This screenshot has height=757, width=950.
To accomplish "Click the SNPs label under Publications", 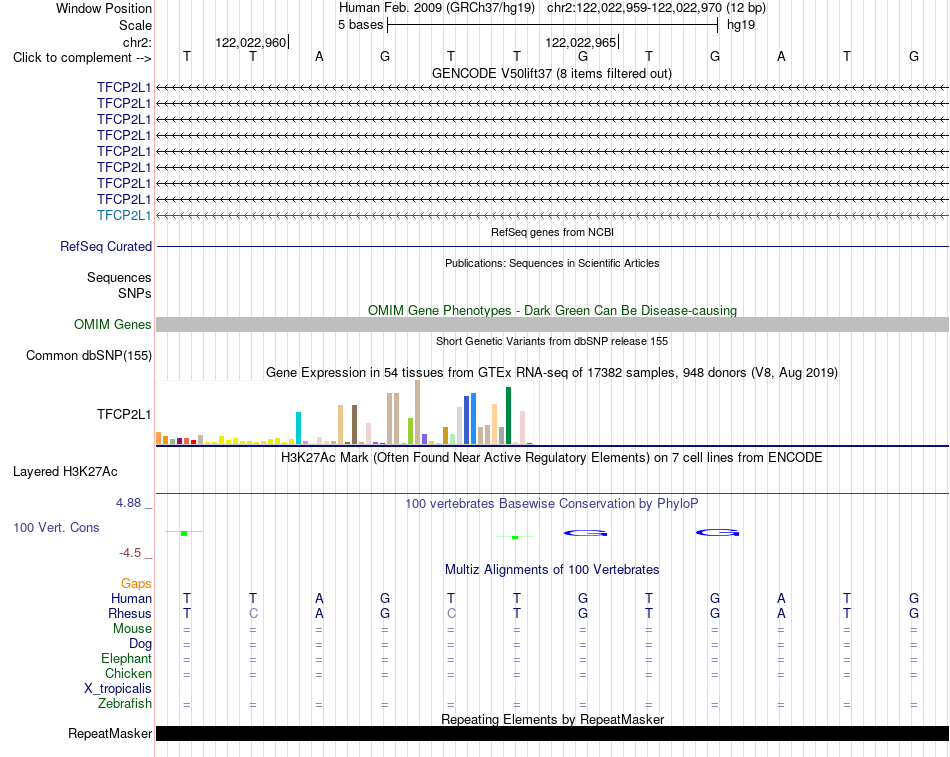I will click(135, 293).
